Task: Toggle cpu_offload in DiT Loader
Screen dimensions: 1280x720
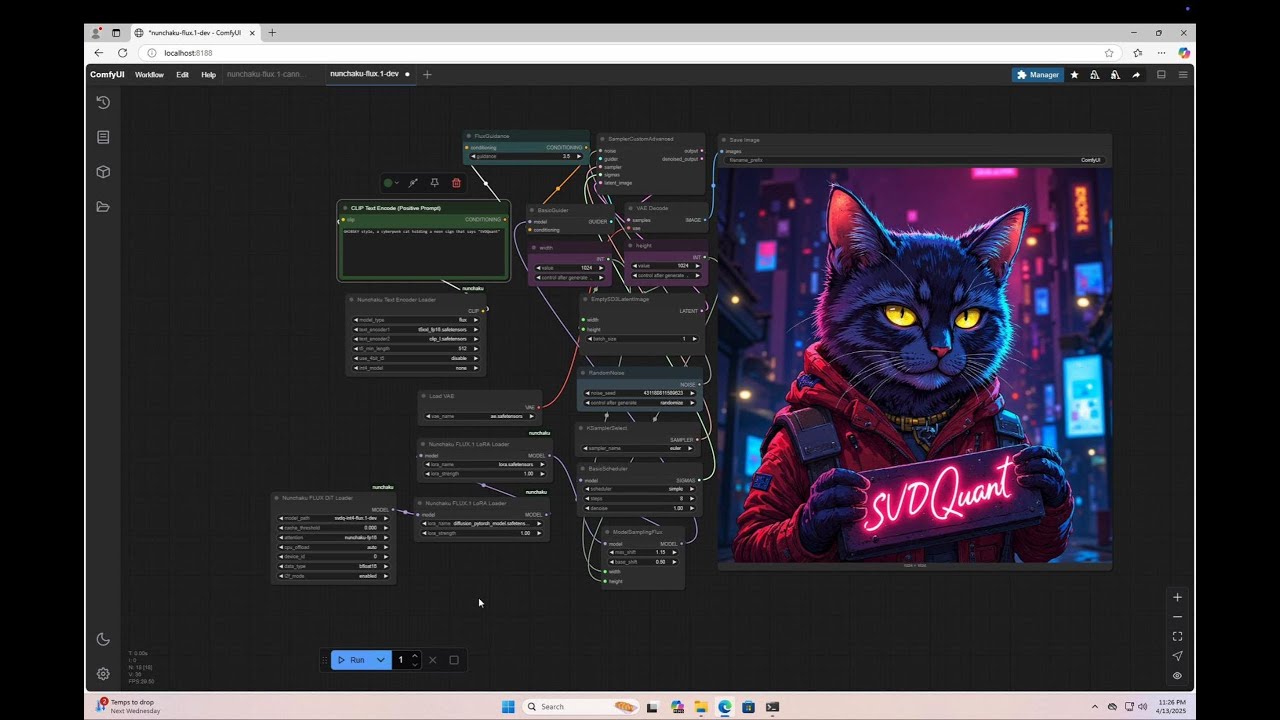Action: (x=334, y=547)
